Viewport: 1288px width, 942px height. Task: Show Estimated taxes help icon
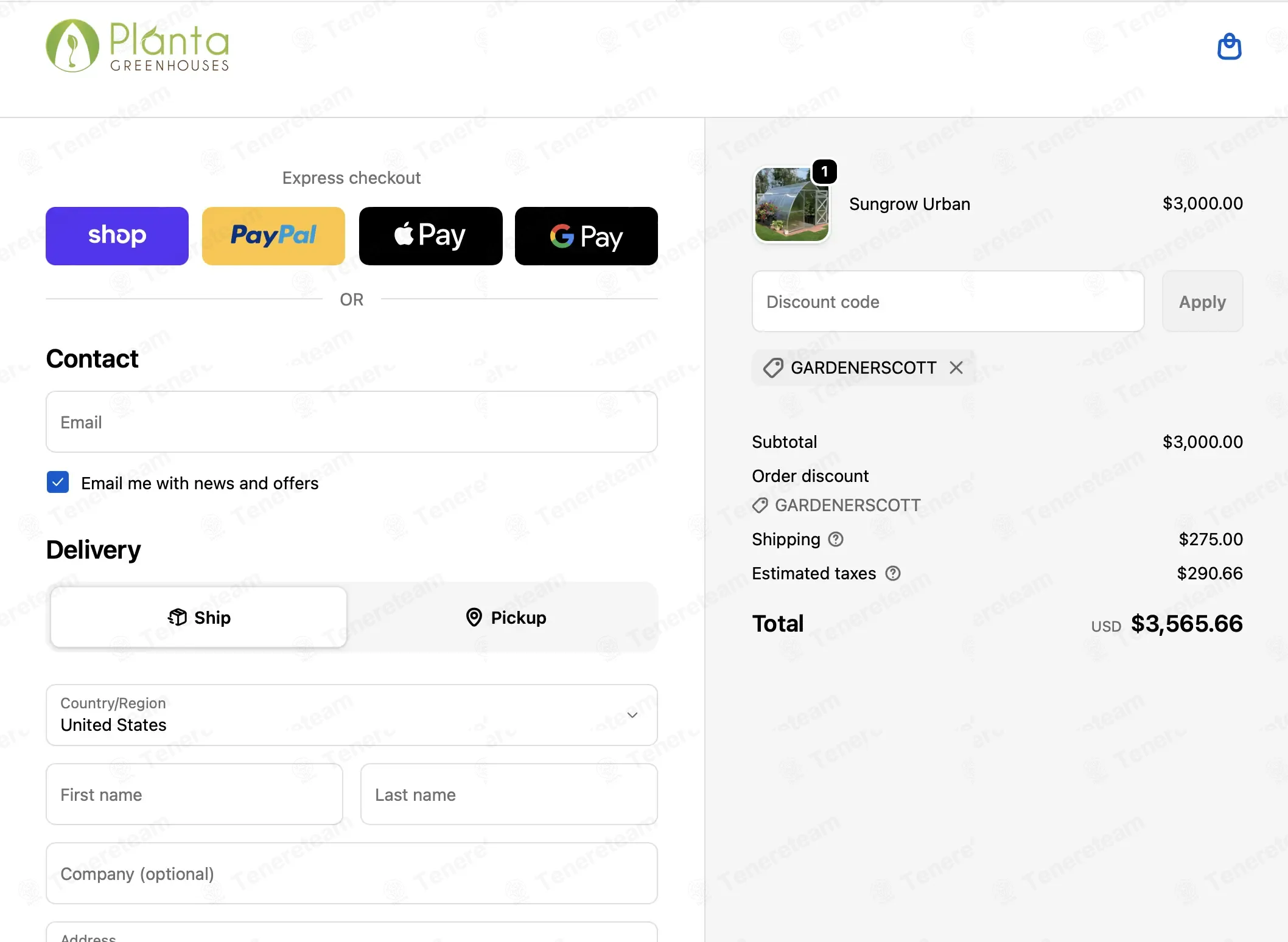[x=893, y=573]
